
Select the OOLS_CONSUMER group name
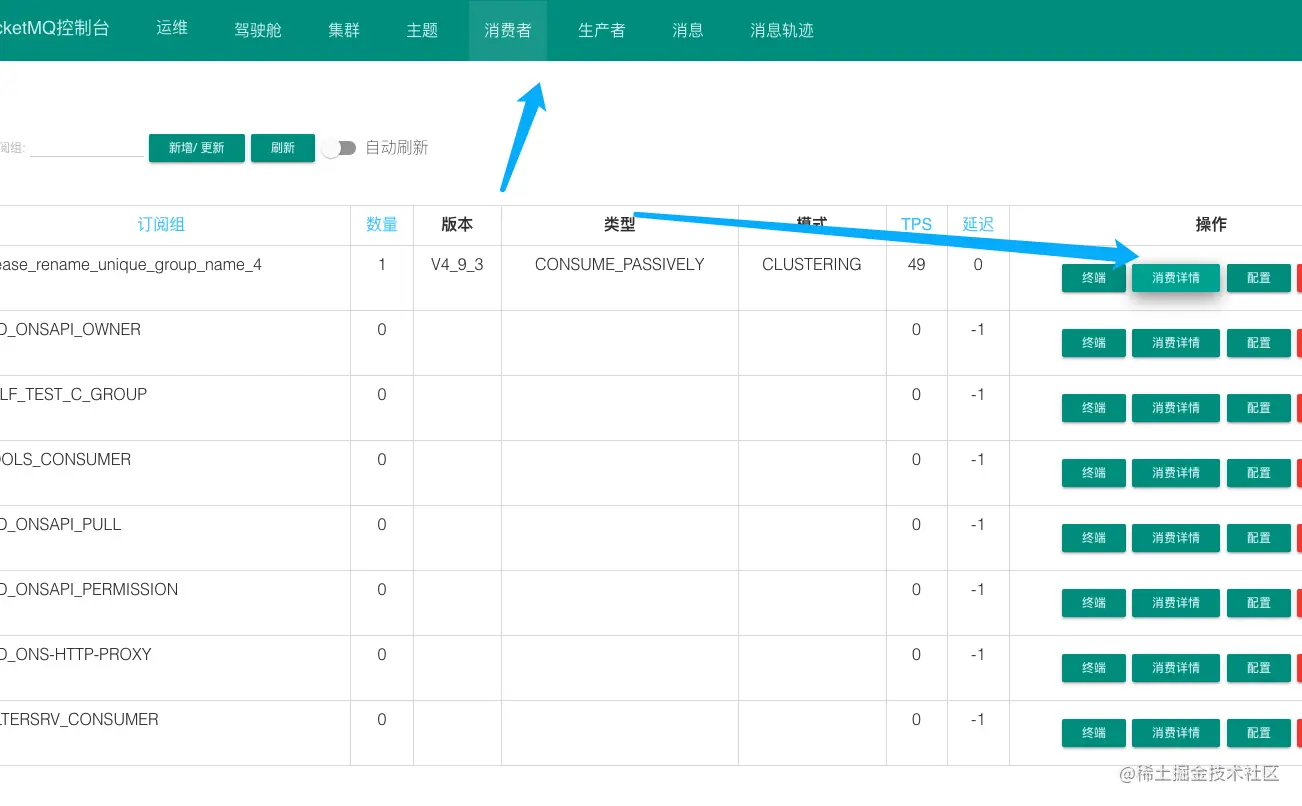click(x=65, y=460)
